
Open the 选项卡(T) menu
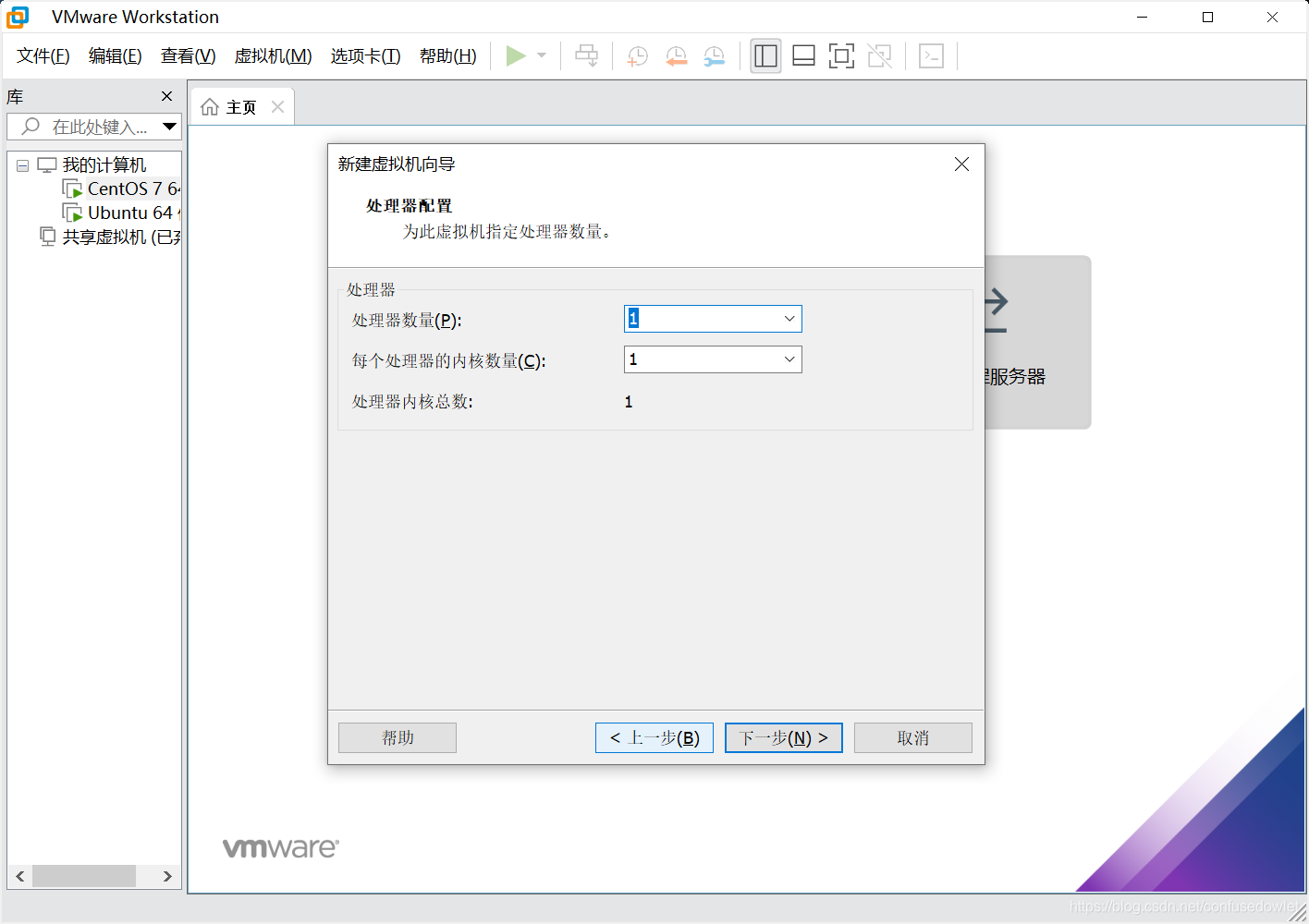(365, 56)
